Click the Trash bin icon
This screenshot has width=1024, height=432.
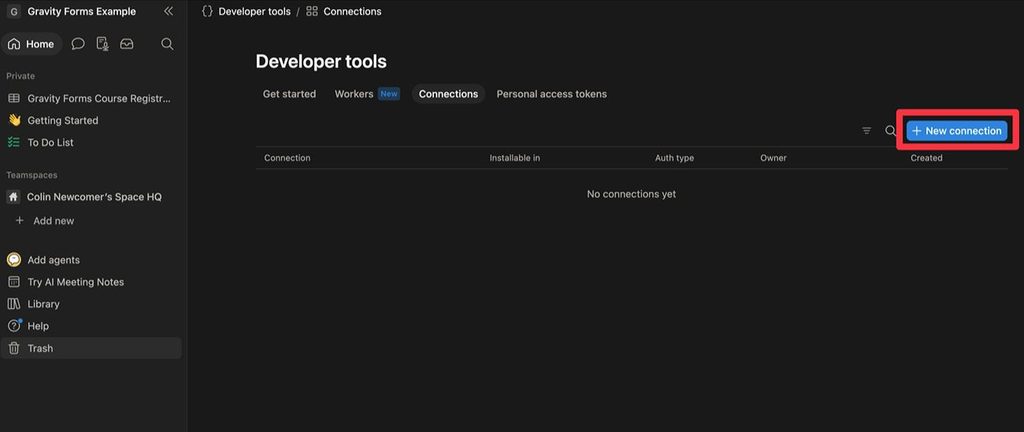tap(14, 348)
